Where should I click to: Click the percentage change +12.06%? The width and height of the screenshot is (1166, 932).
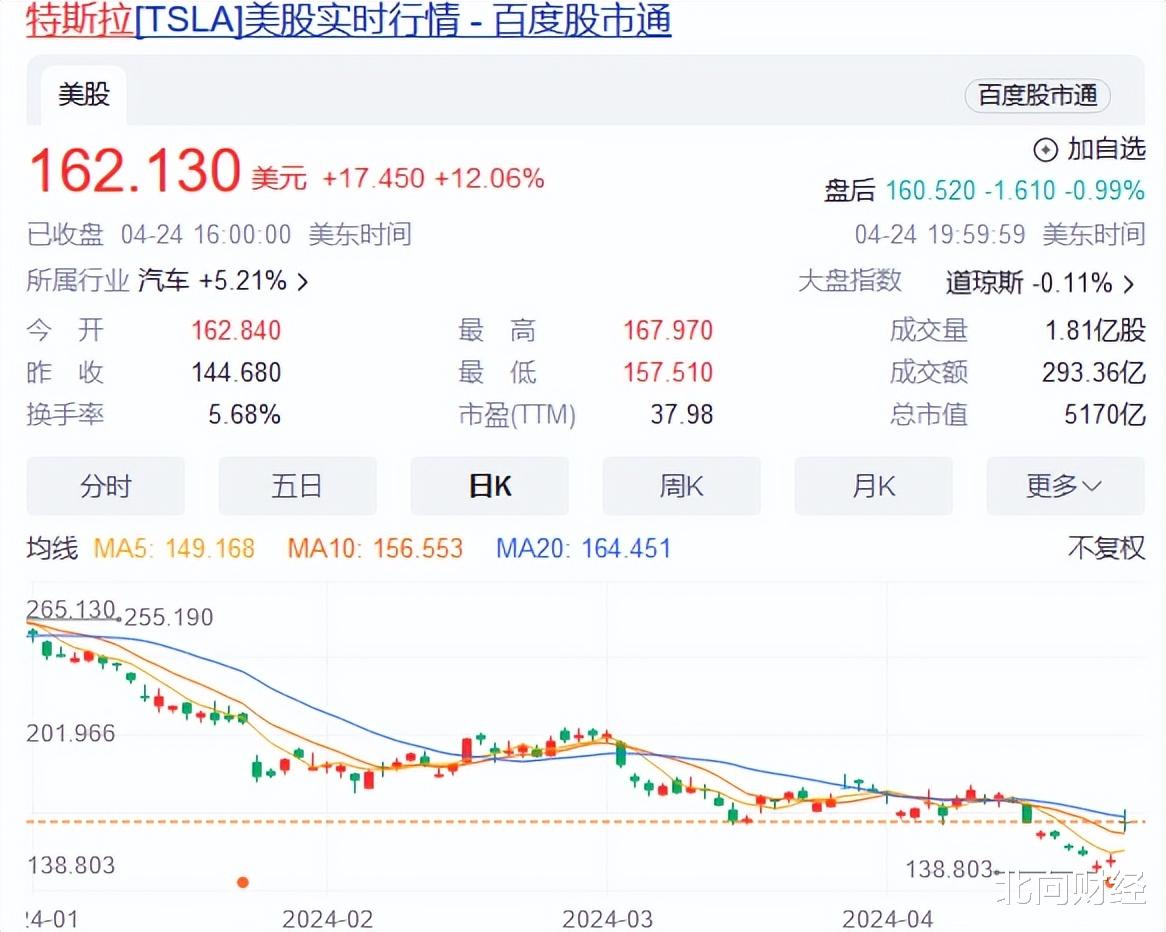click(x=489, y=179)
